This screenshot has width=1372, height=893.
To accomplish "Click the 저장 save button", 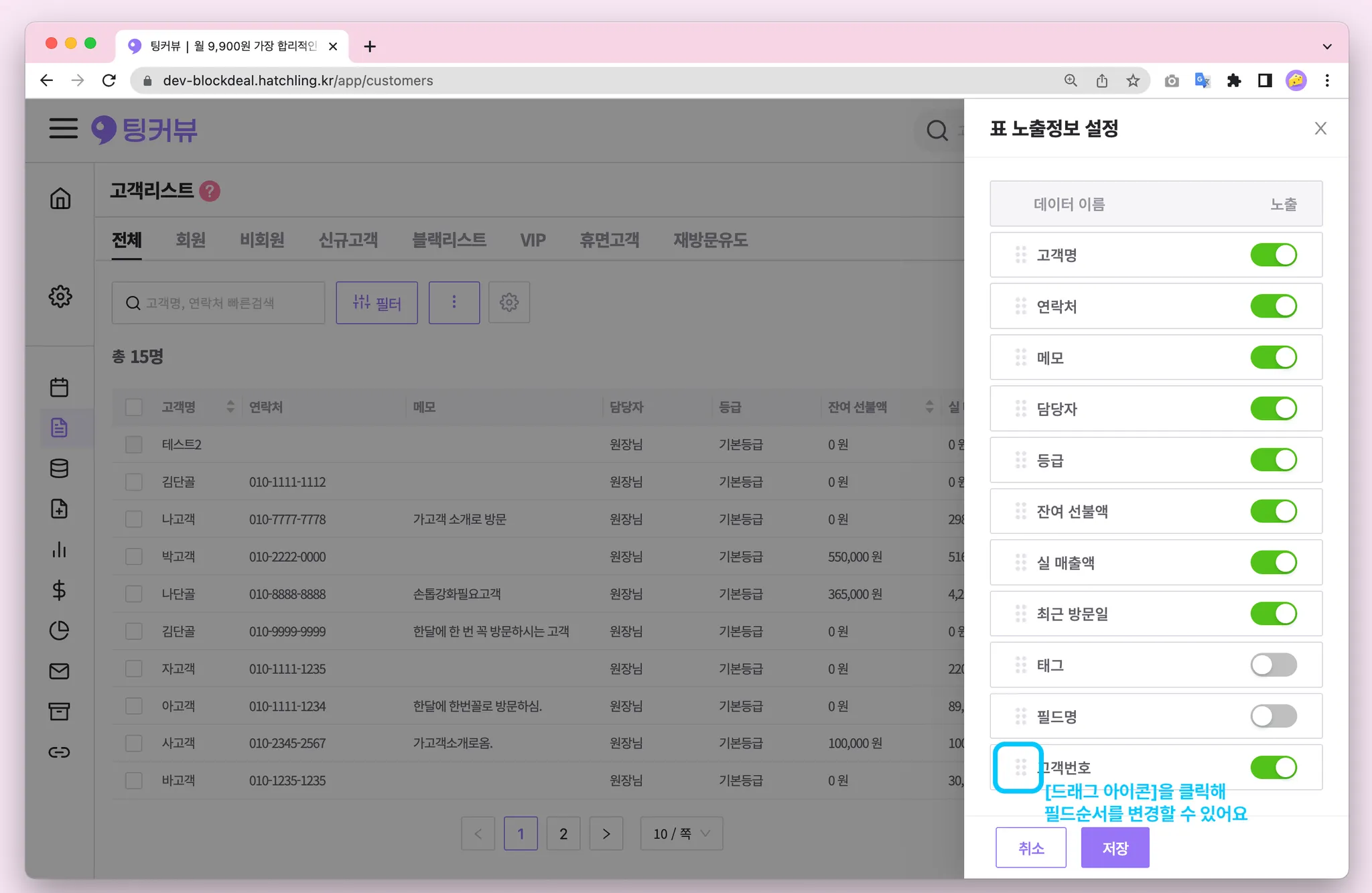I will click(1115, 847).
